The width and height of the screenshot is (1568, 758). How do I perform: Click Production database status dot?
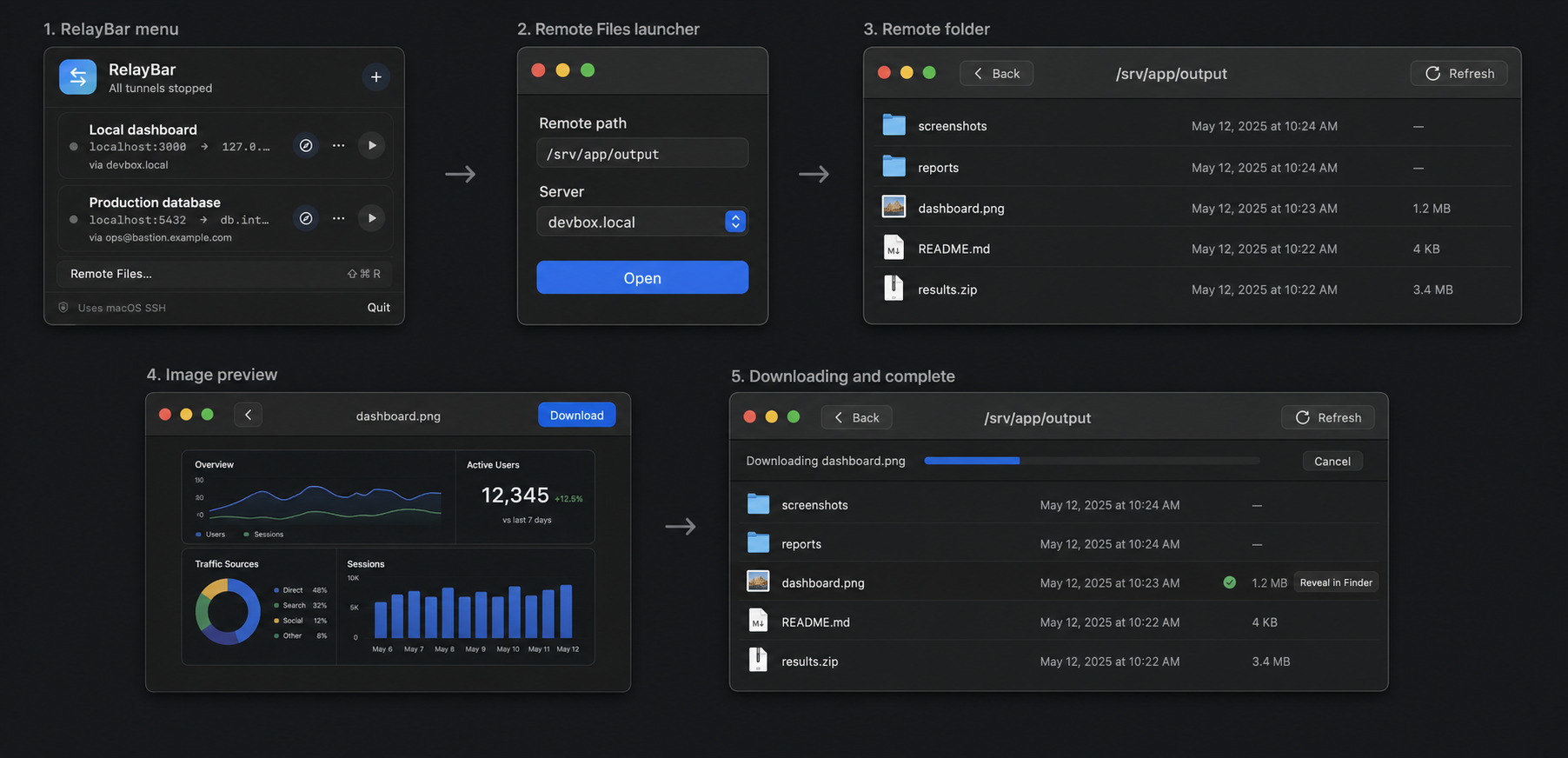pos(74,220)
